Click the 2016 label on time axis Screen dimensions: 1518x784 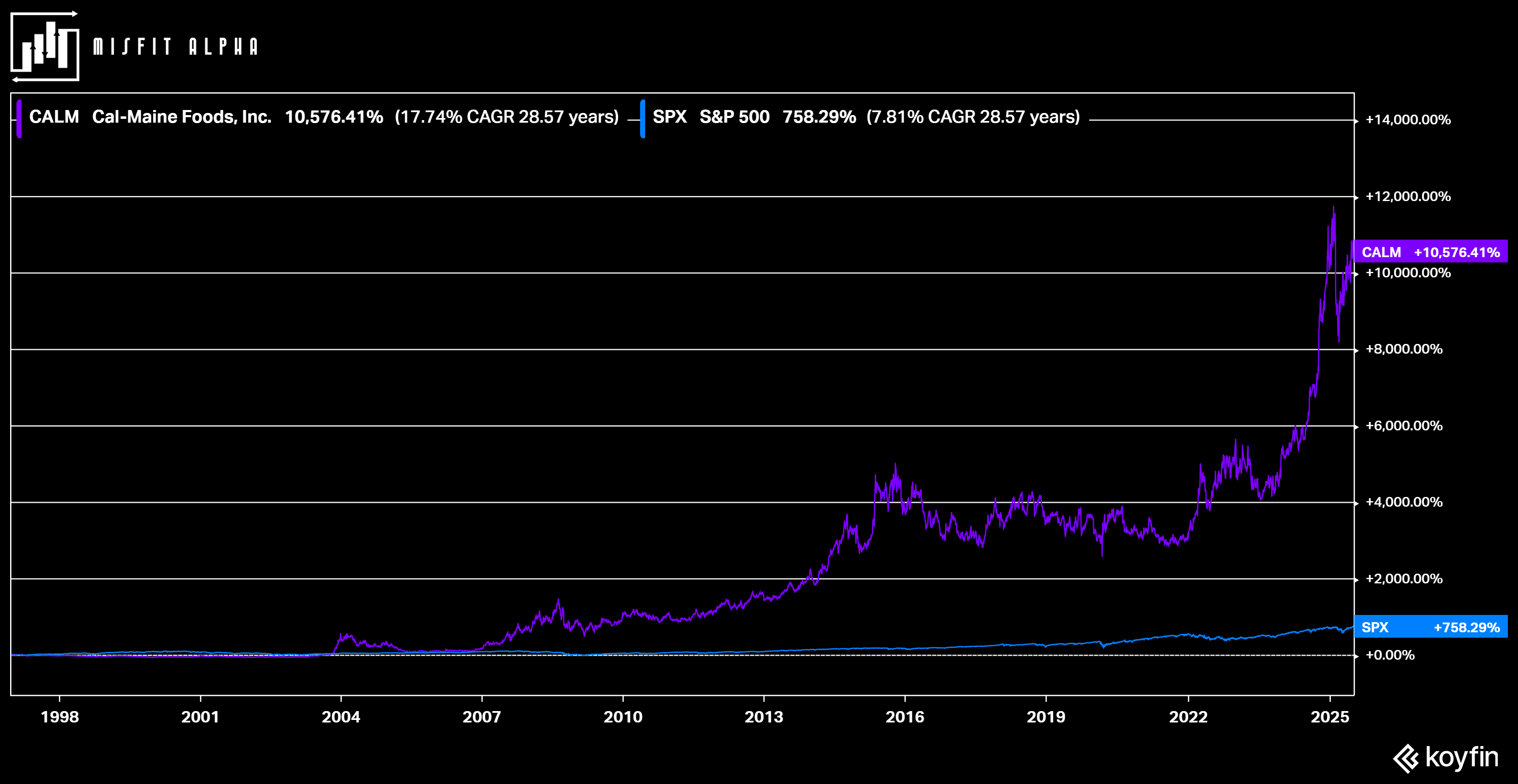[x=904, y=717]
